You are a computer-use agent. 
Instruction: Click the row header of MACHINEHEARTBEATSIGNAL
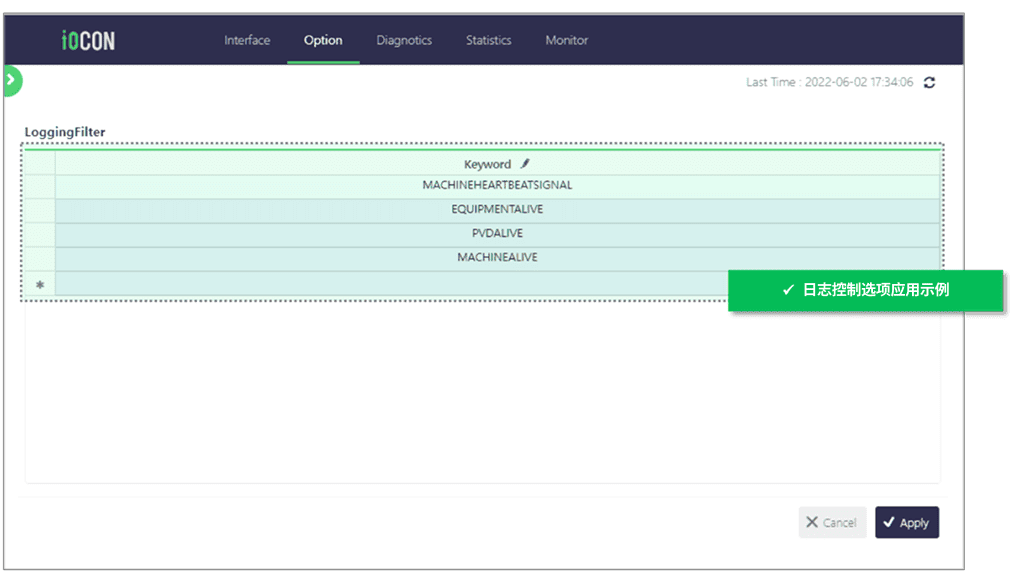40,186
